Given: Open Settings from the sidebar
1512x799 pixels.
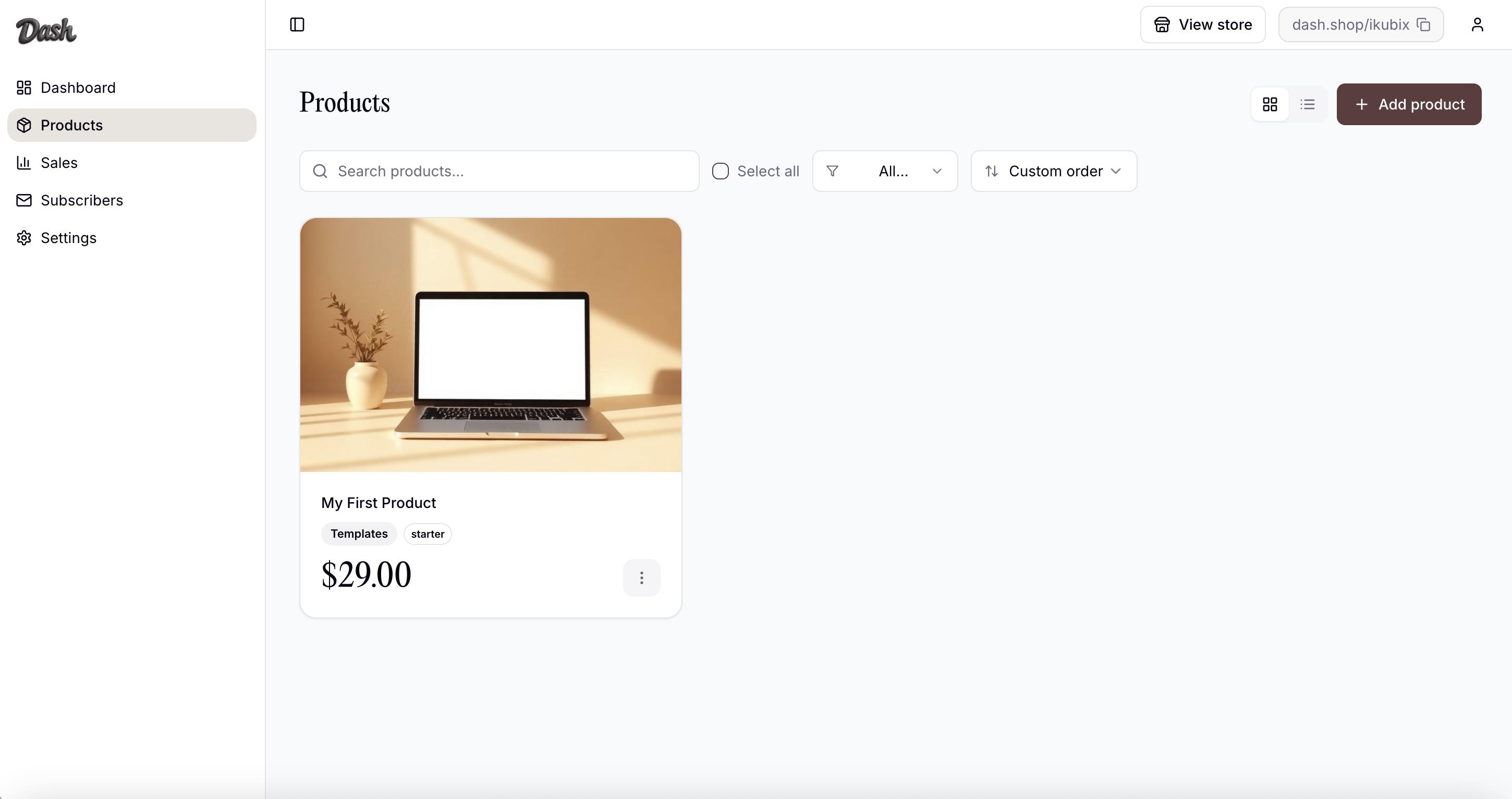Looking at the screenshot, I should pos(68,238).
